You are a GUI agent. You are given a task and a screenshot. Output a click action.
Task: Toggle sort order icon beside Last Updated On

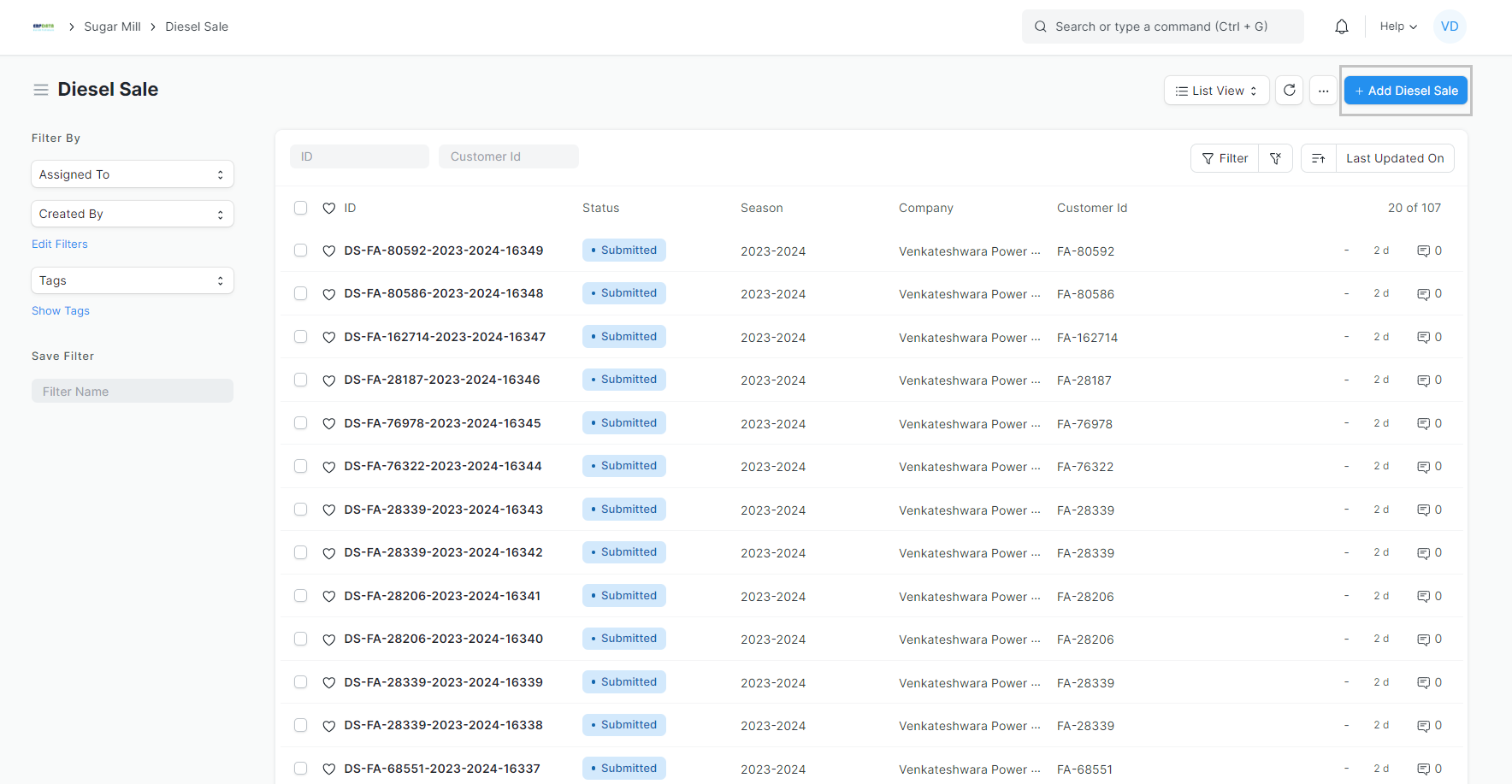(1318, 158)
